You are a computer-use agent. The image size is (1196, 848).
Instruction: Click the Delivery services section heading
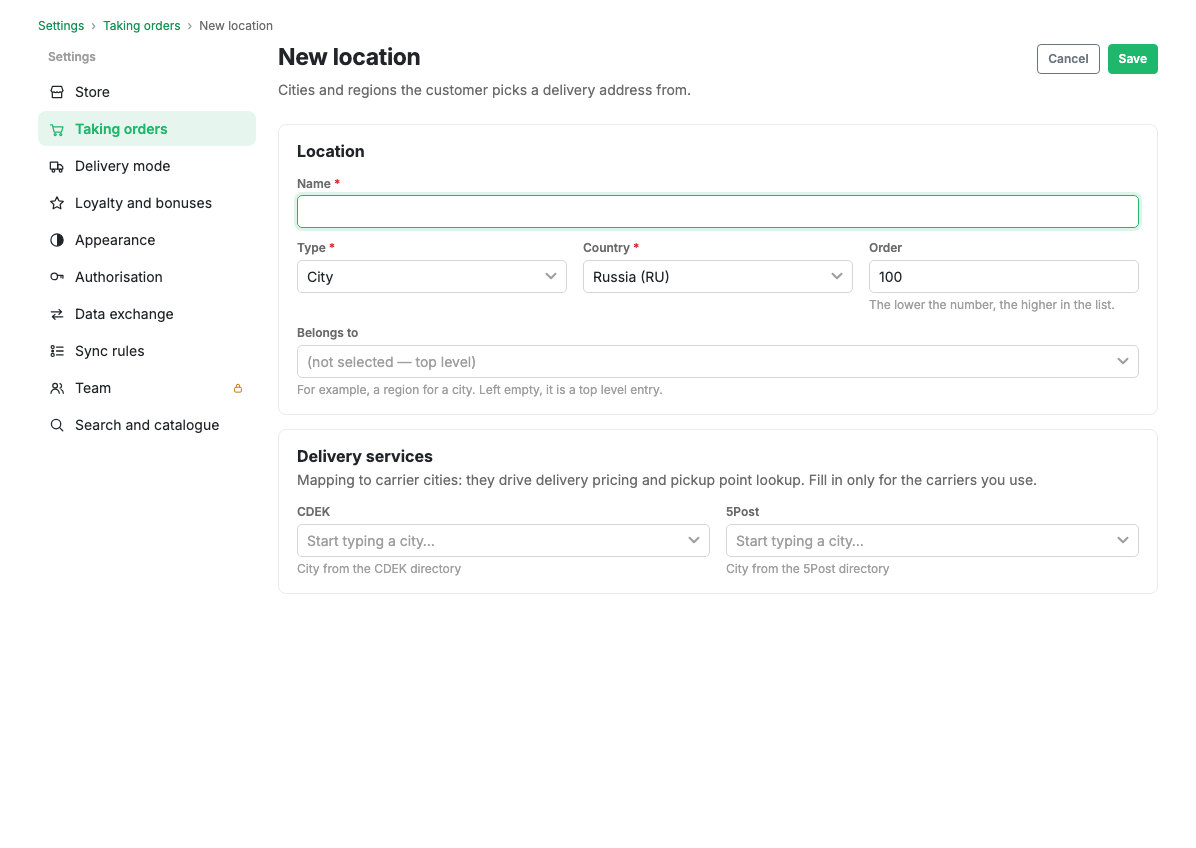[365, 456]
